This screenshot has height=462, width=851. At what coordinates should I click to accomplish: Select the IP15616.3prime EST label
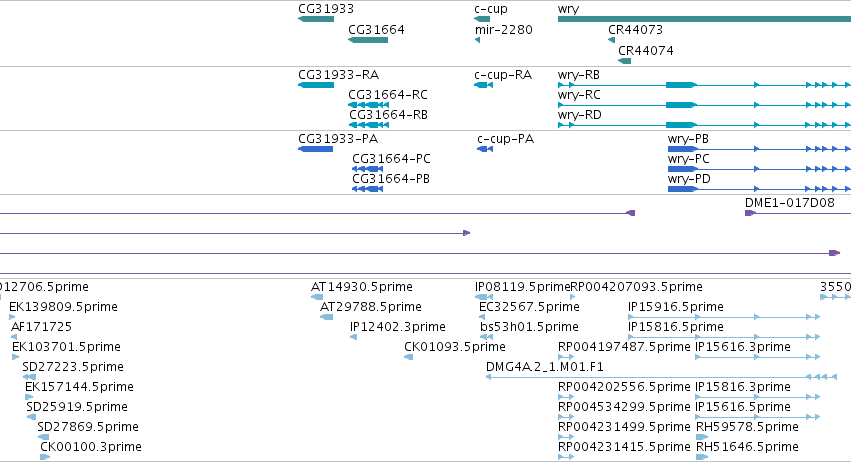click(x=743, y=347)
